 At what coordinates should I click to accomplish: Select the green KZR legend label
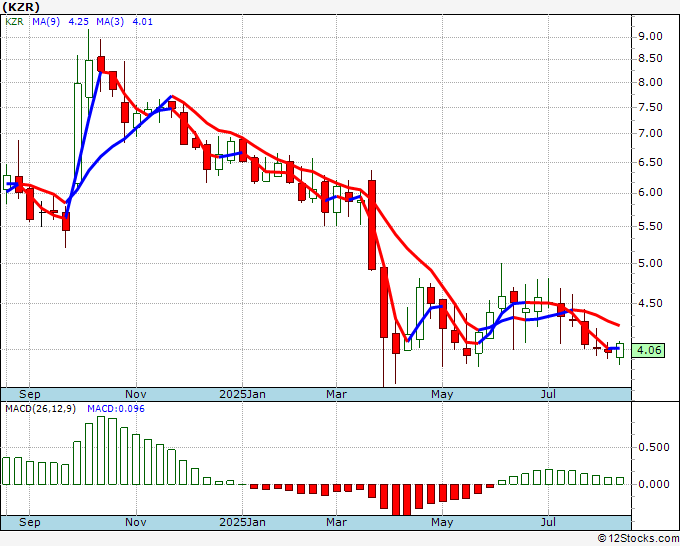pos(14,22)
